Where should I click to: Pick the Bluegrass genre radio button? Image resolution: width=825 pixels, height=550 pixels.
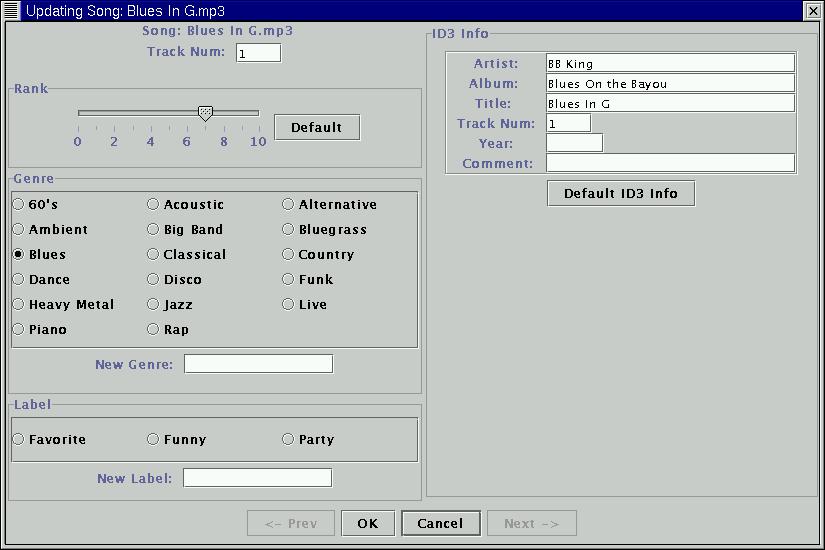click(288, 229)
